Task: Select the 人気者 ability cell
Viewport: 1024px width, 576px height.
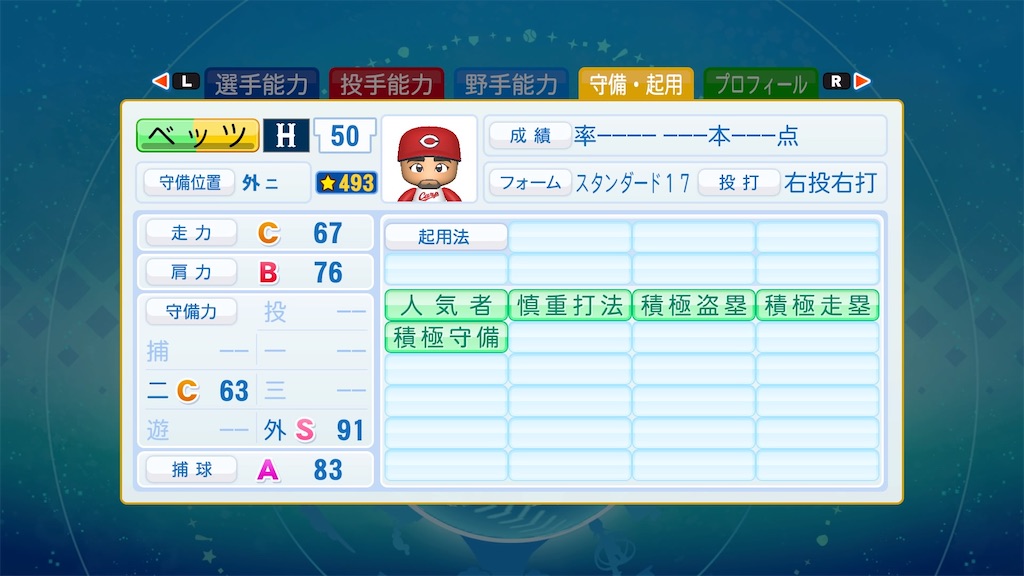Action: click(446, 305)
